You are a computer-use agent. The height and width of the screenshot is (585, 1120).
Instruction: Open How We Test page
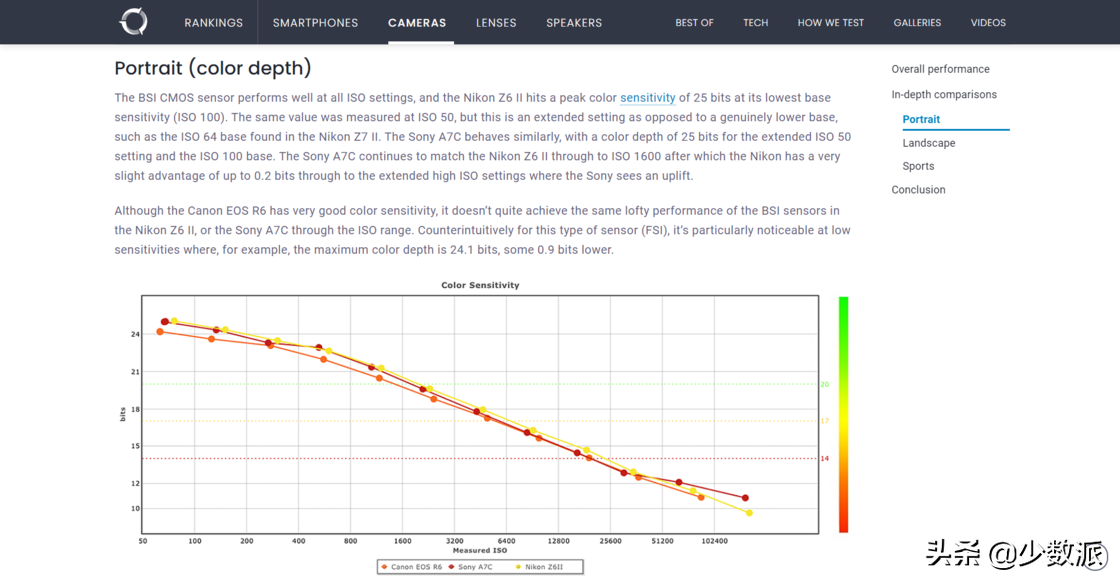[x=831, y=23]
